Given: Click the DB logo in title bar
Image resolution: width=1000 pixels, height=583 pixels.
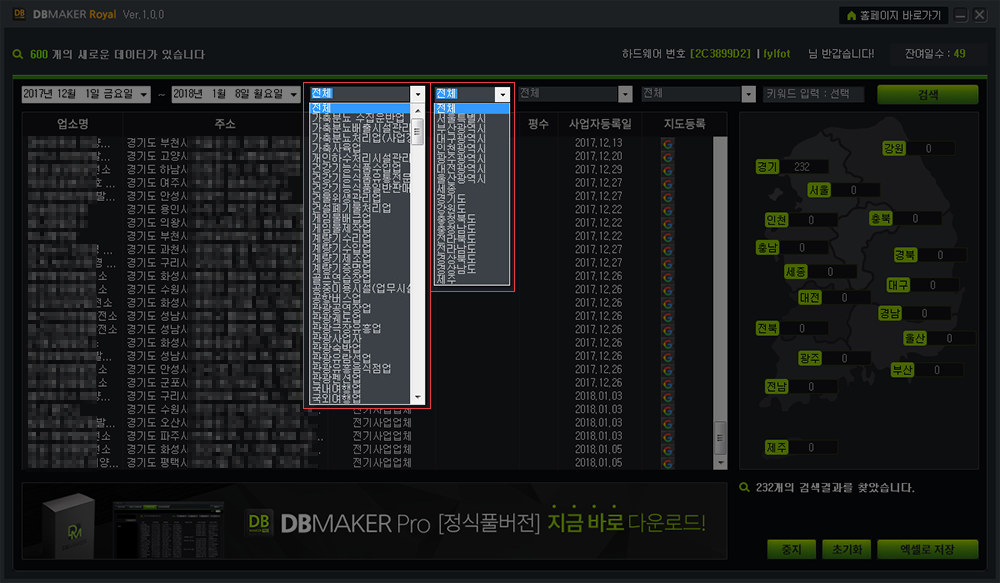Looking at the screenshot, I should tap(19, 14).
